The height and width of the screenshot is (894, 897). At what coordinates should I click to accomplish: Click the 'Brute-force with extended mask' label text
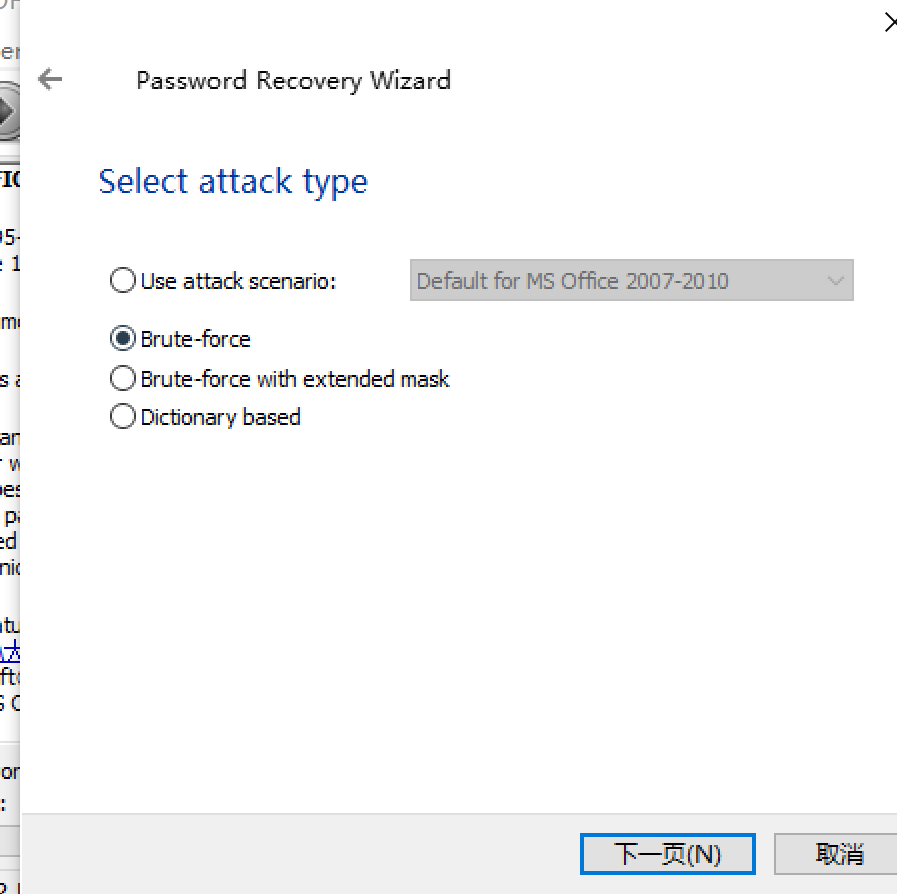pyautogui.click(x=295, y=379)
